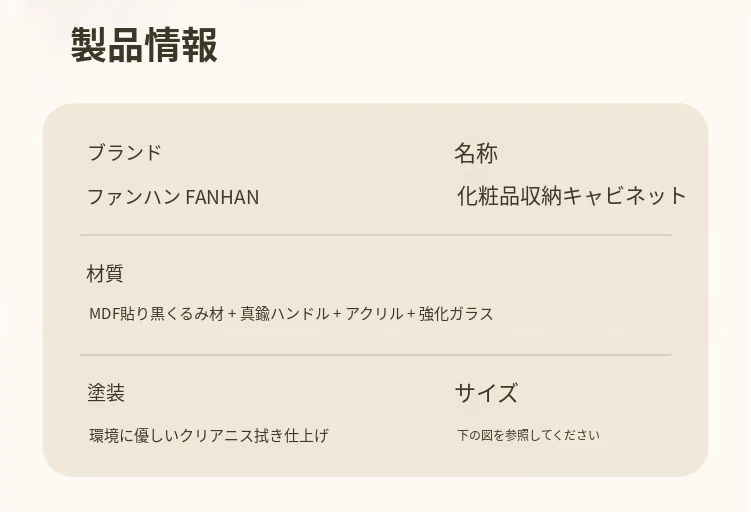Select the 塗装 label
Viewport: 751px width, 512px height.
coord(105,393)
